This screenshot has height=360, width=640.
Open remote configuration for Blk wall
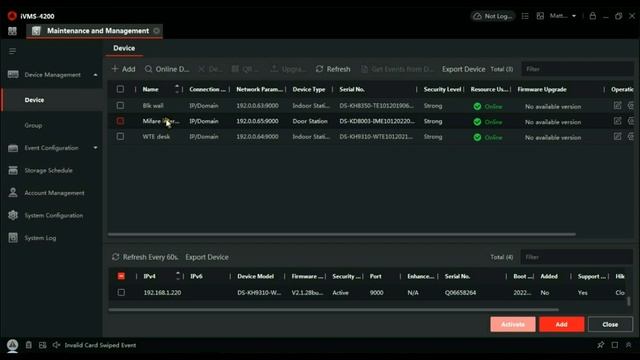(x=631, y=105)
